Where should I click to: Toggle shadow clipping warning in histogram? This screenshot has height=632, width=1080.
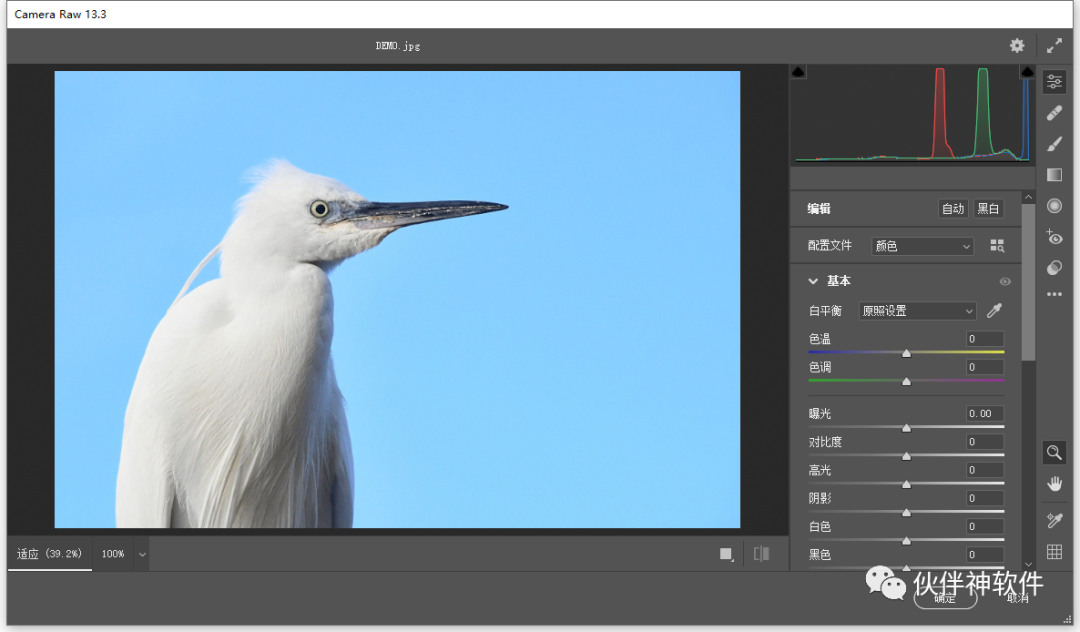click(x=798, y=72)
